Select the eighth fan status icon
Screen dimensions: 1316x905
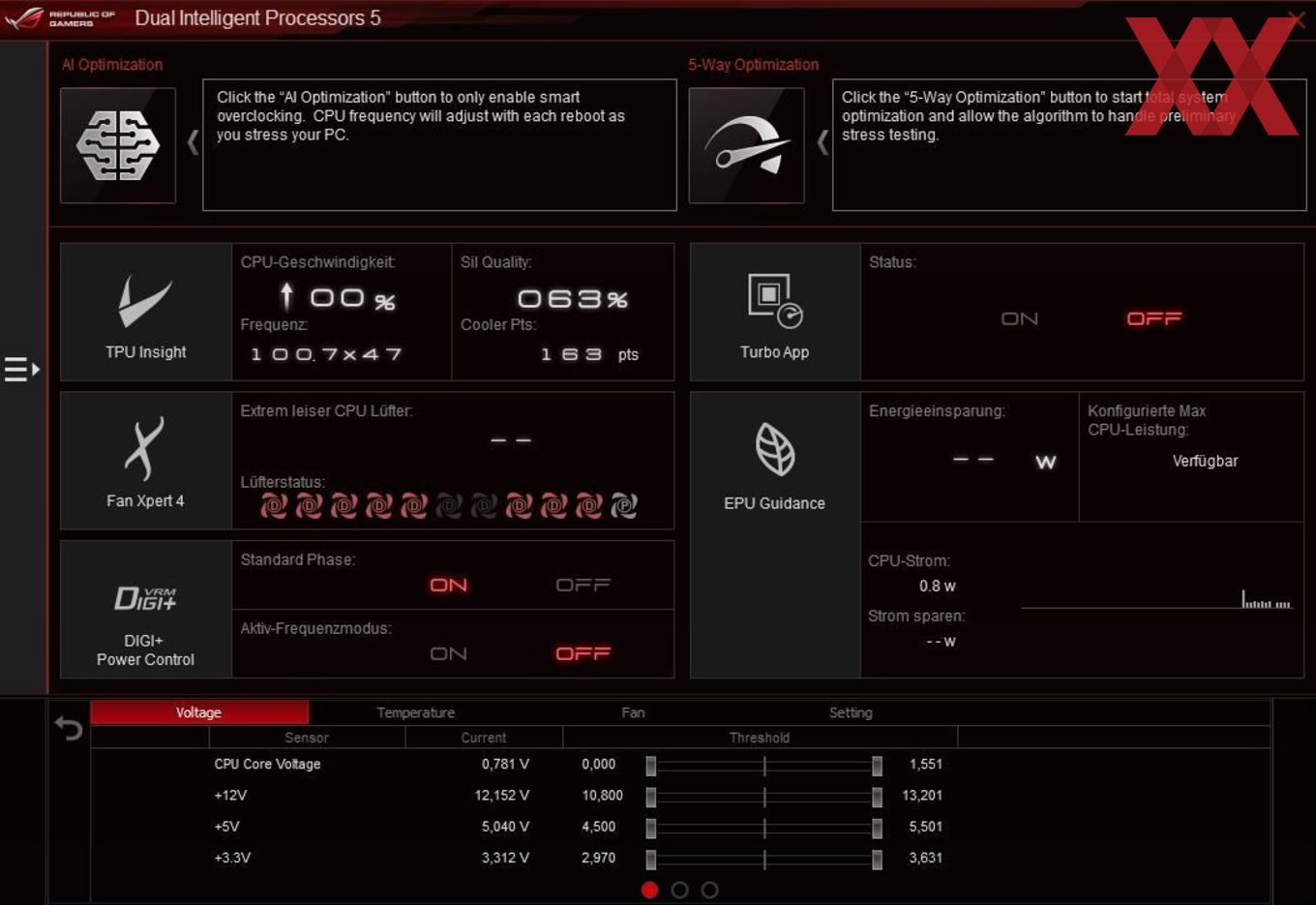(x=519, y=505)
